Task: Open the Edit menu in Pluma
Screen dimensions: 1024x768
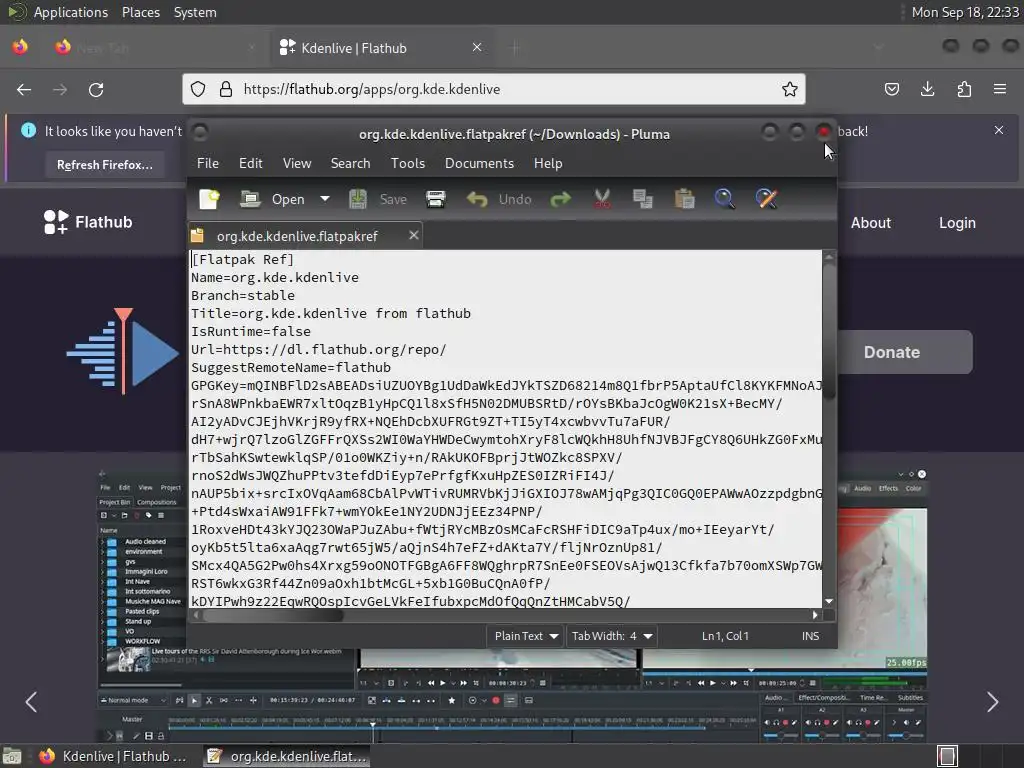Action: click(251, 163)
